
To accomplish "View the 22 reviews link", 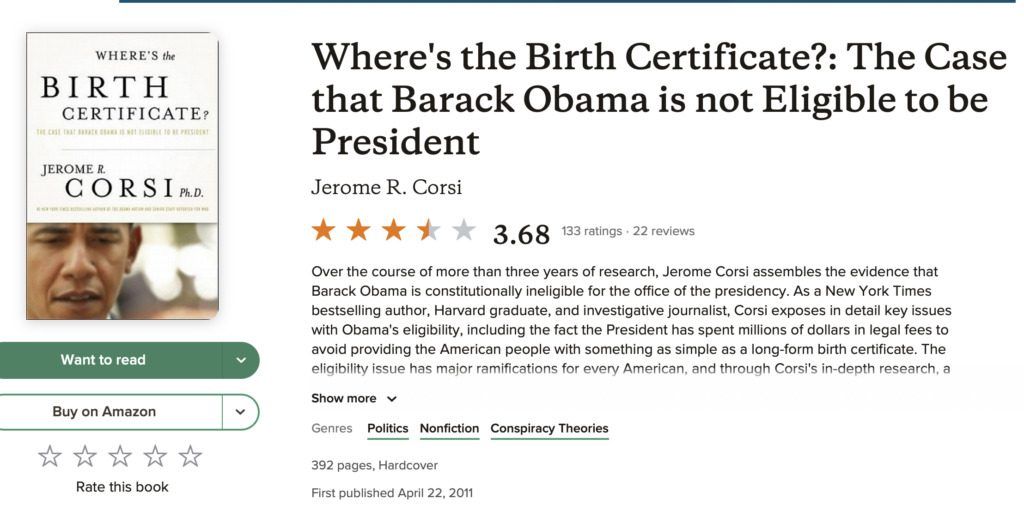I will (663, 231).
